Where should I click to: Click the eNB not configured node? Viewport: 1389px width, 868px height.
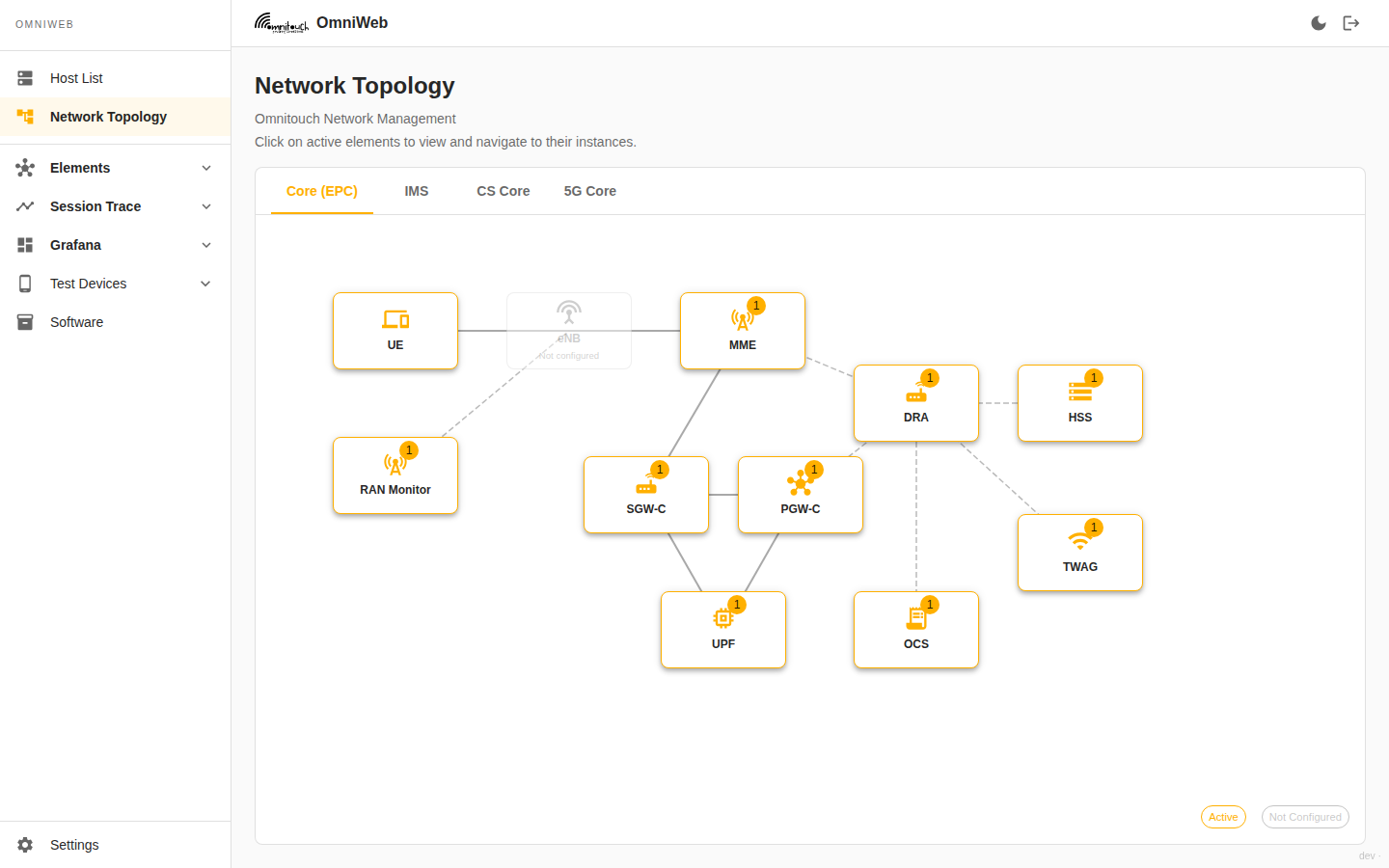(569, 331)
